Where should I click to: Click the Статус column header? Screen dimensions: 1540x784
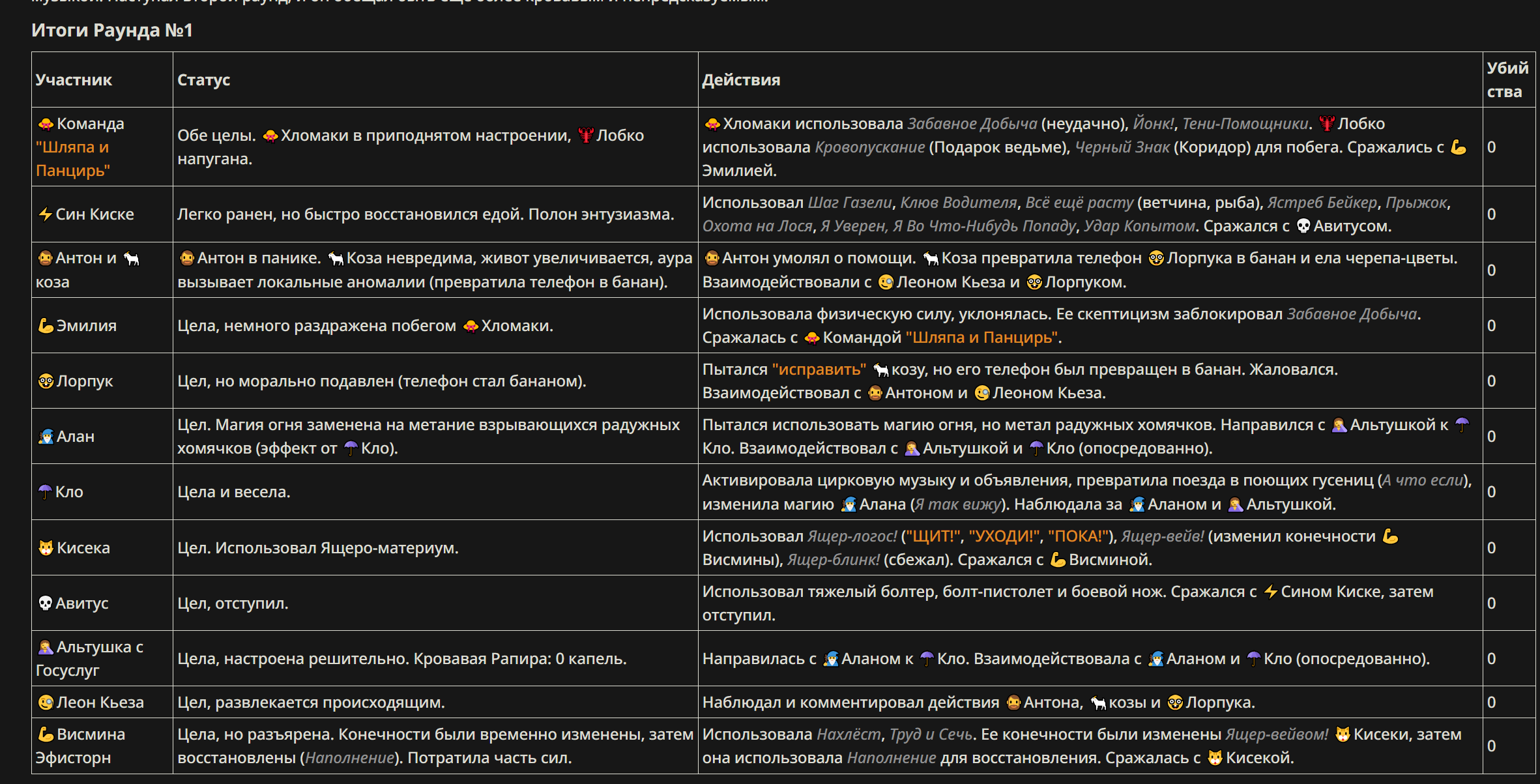point(204,80)
